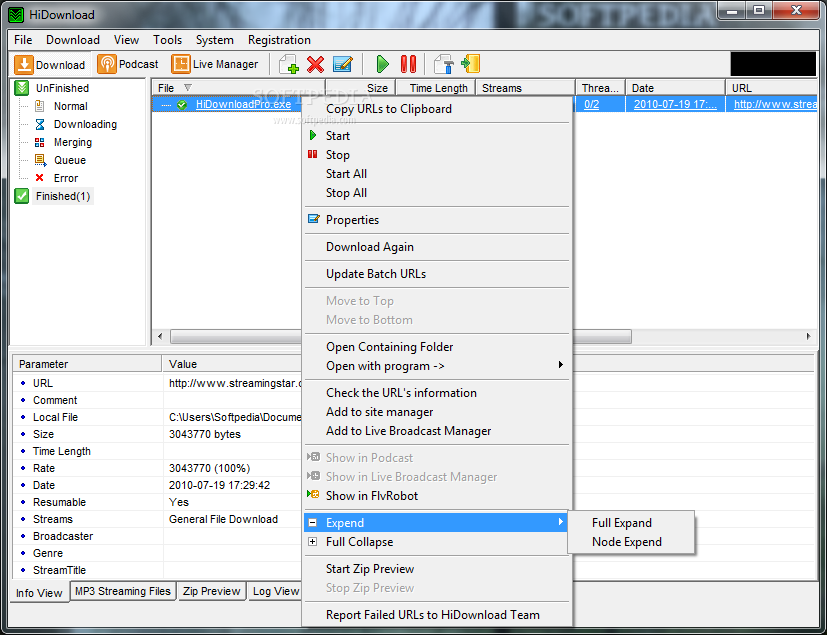827x635 pixels.
Task: Select Queue in the category tree
Action: [x=70, y=160]
